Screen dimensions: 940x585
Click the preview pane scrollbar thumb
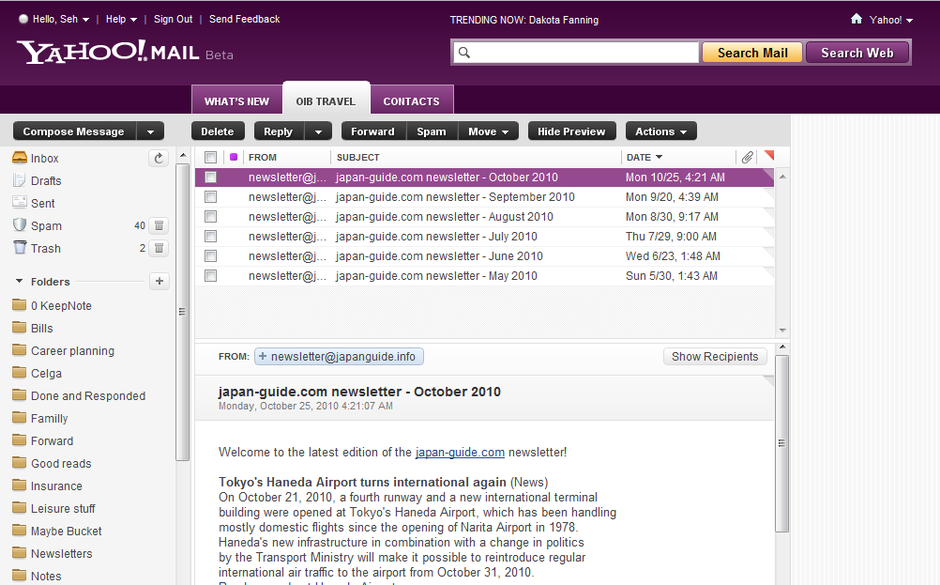point(782,444)
